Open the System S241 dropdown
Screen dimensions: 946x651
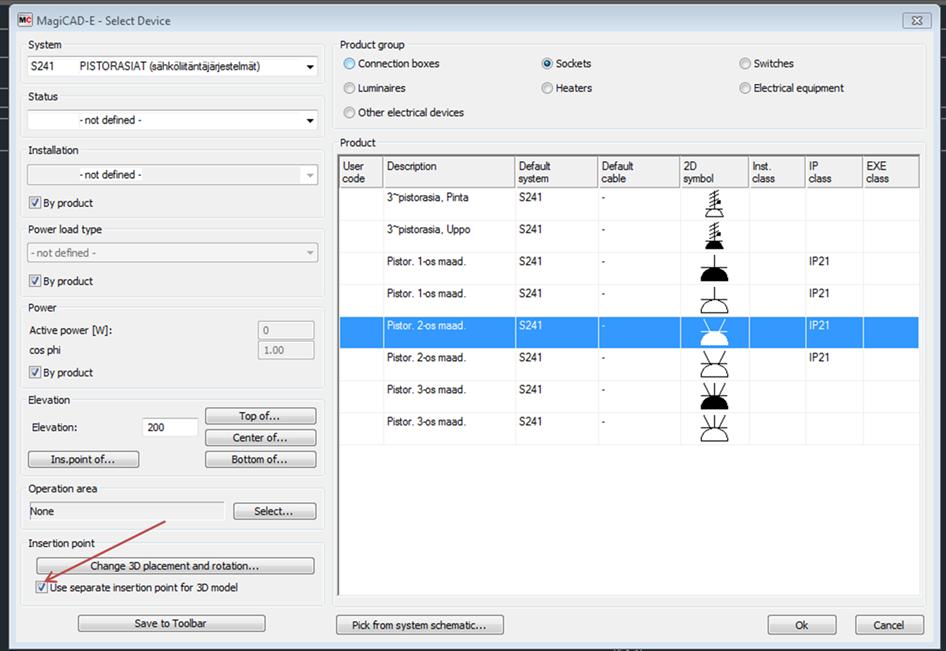[x=310, y=67]
